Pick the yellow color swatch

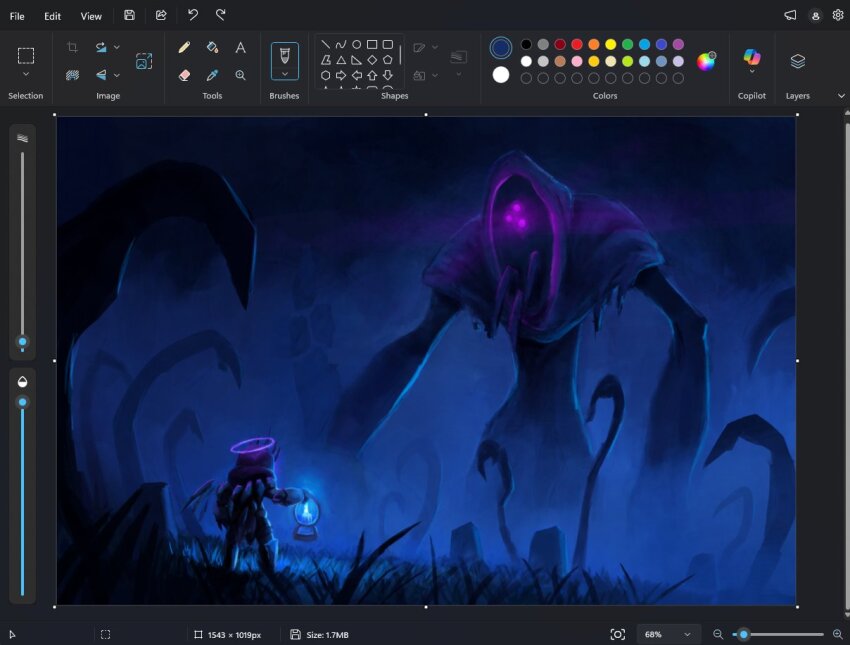pyautogui.click(x=610, y=44)
